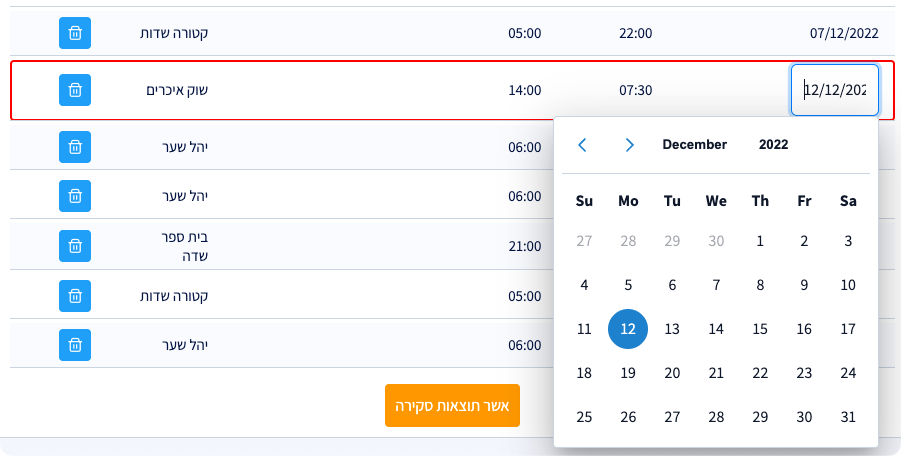
Task: Select December 12 in calendar
Action: point(628,329)
